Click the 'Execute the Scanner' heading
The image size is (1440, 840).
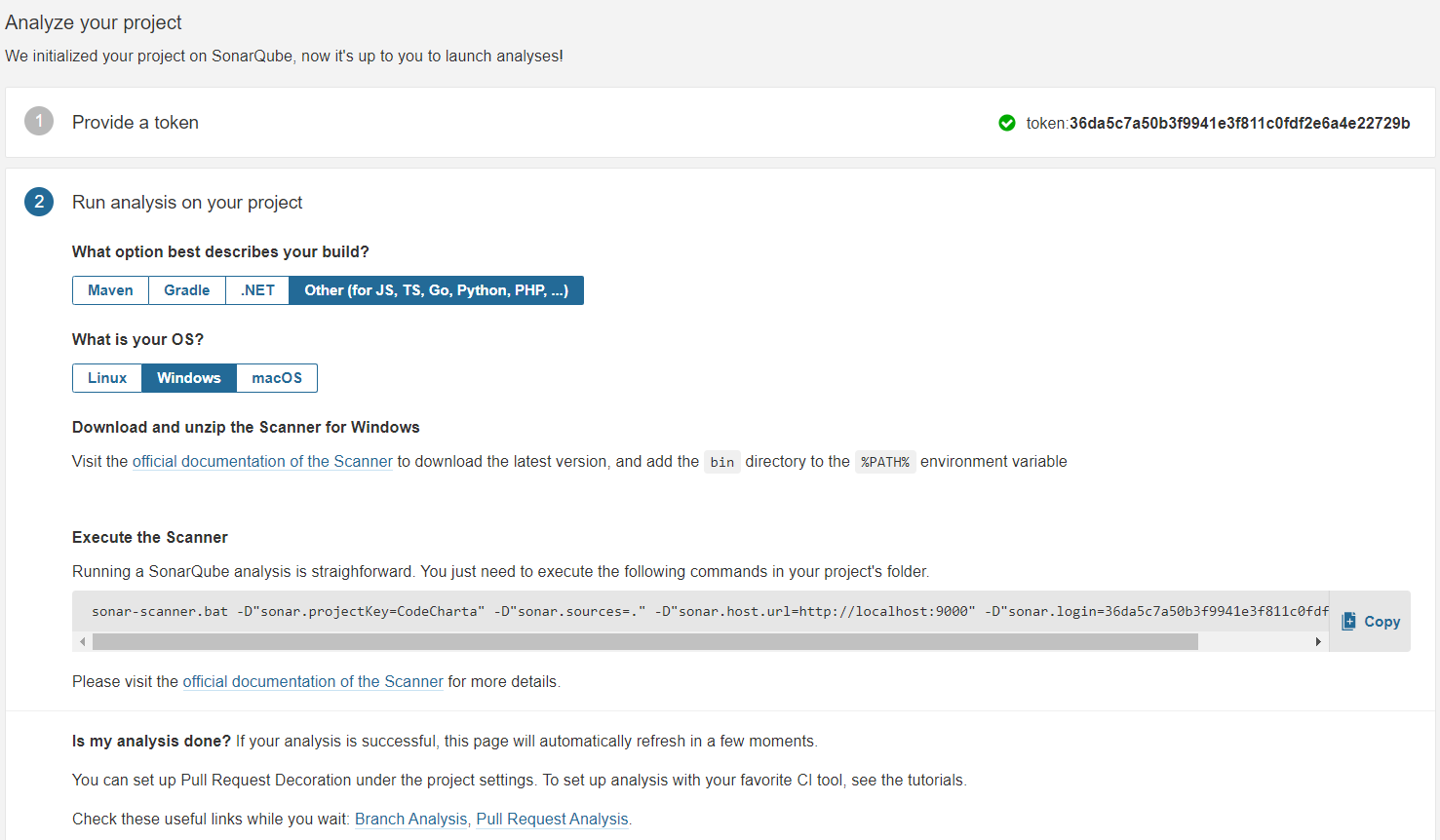click(150, 538)
